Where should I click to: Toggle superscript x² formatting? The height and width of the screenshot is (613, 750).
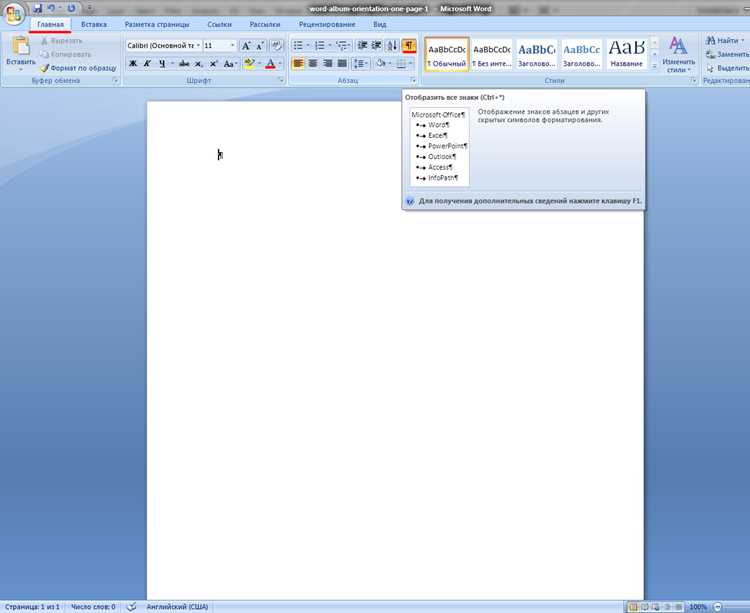click(213, 63)
